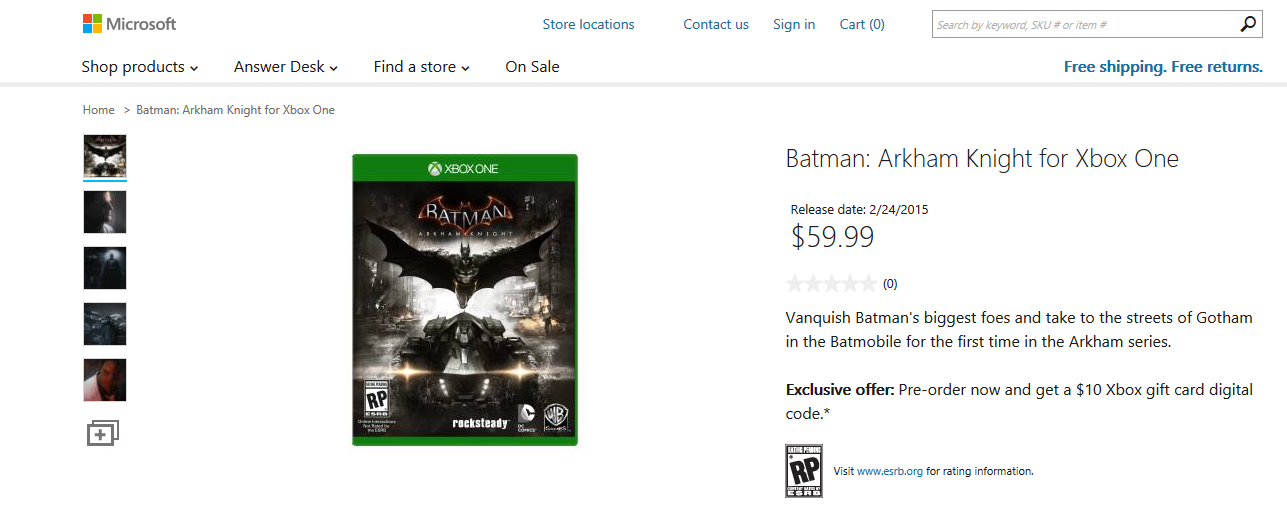1287x507 pixels.
Task: Select the first Batman cover thumbnail
Action: [x=105, y=156]
